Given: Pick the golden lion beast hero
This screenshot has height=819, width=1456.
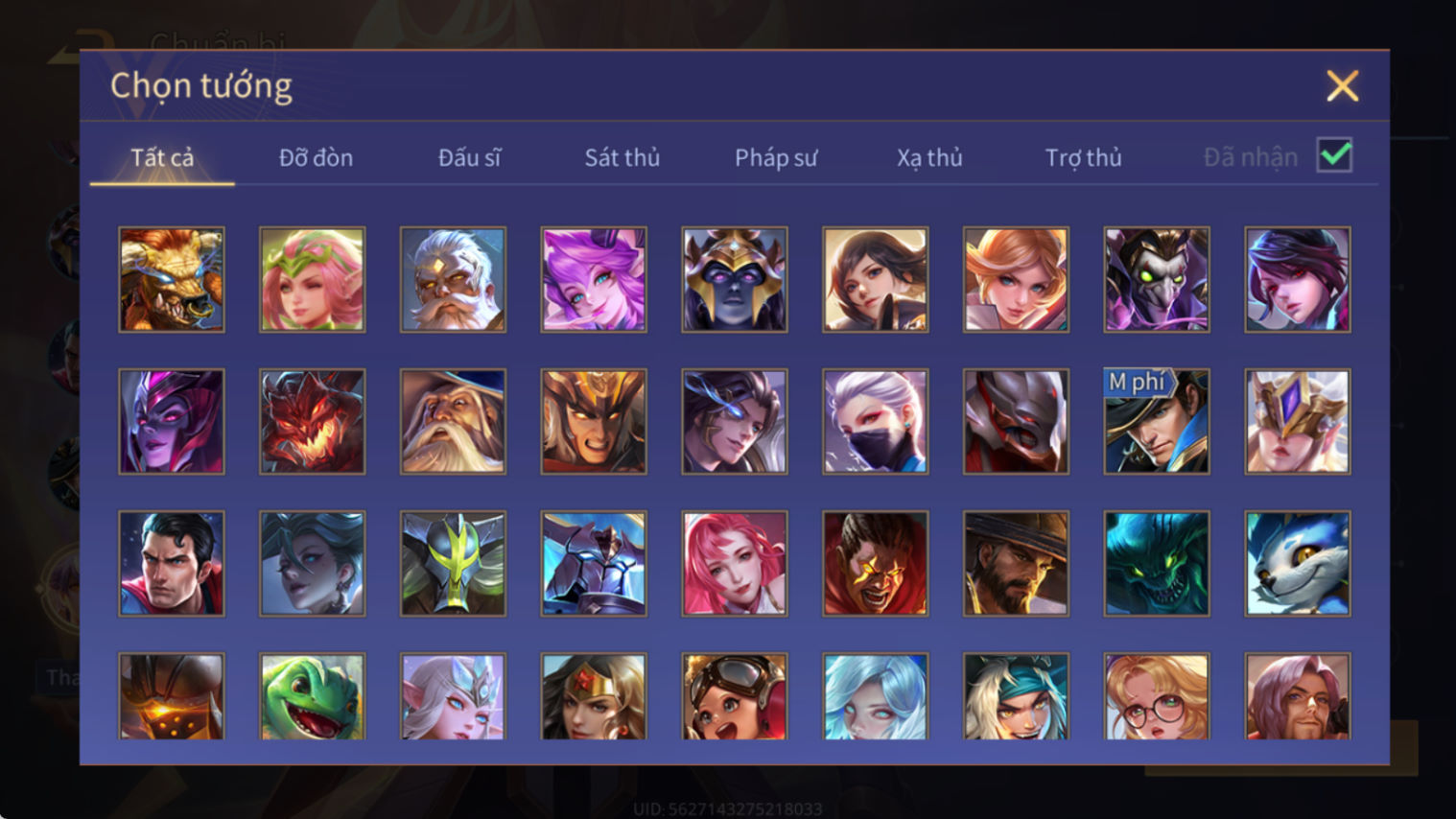Looking at the screenshot, I should pos(172,280).
